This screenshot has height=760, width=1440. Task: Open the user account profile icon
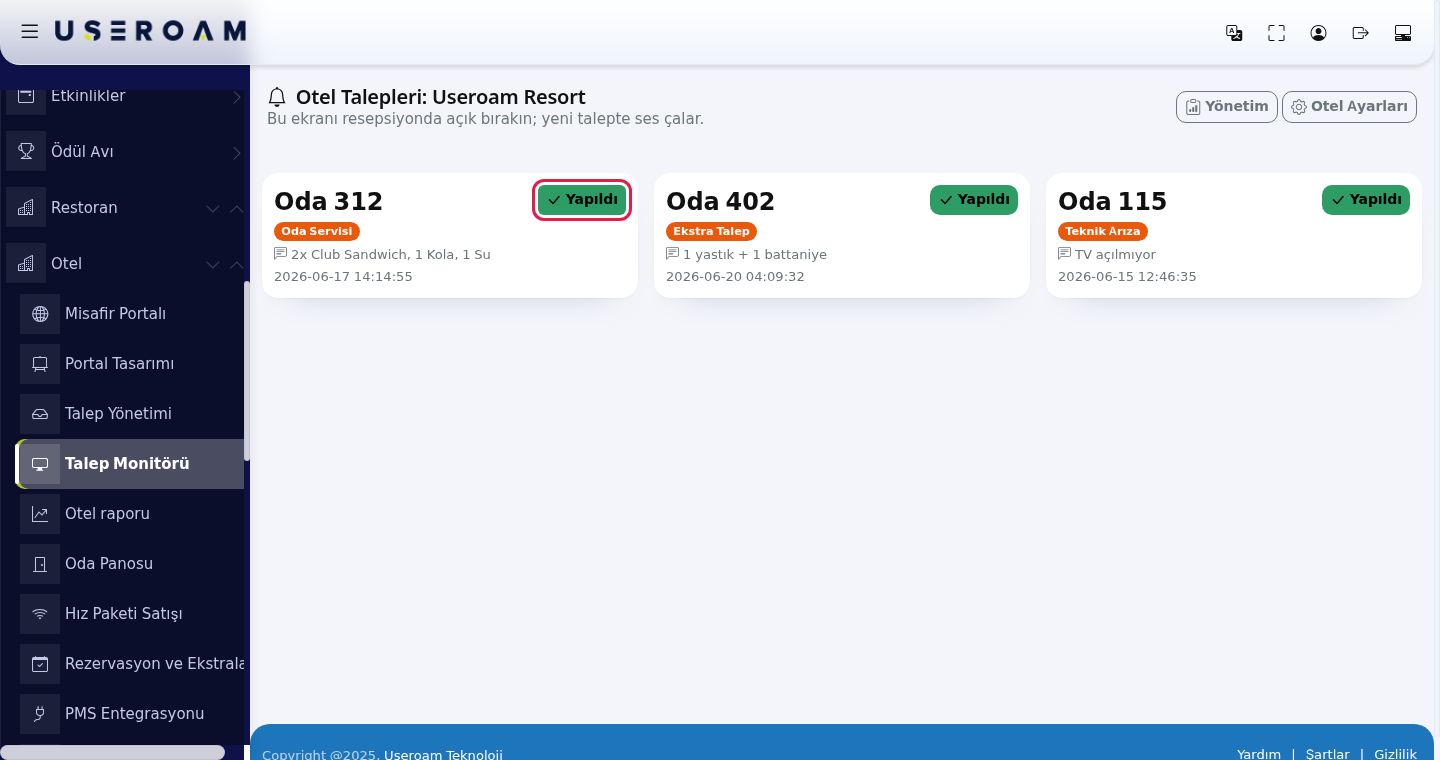coord(1318,33)
